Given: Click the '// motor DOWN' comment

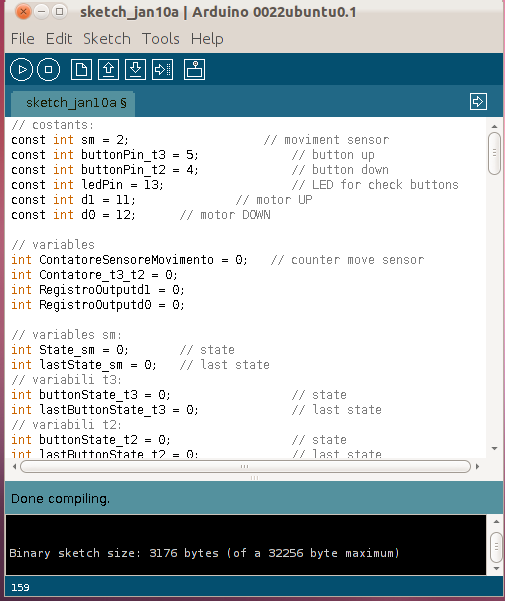Looking at the screenshot, I should coord(225,215).
